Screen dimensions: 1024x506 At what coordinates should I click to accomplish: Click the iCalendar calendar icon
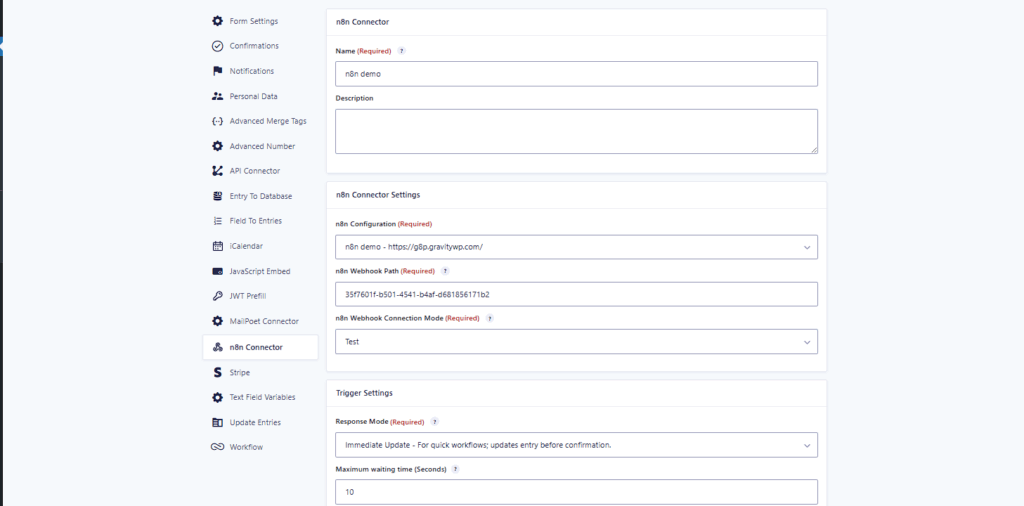[x=218, y=246]
